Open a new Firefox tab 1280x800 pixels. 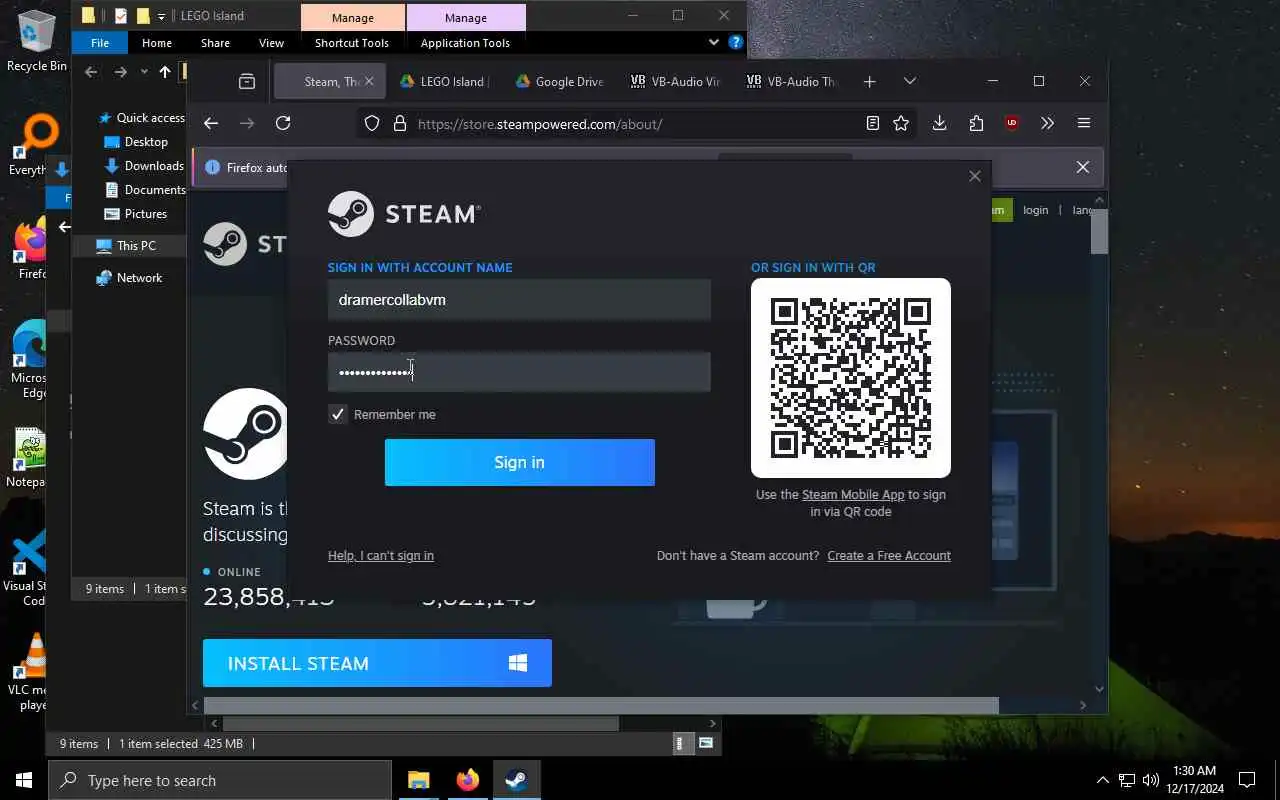pos(869,81)
